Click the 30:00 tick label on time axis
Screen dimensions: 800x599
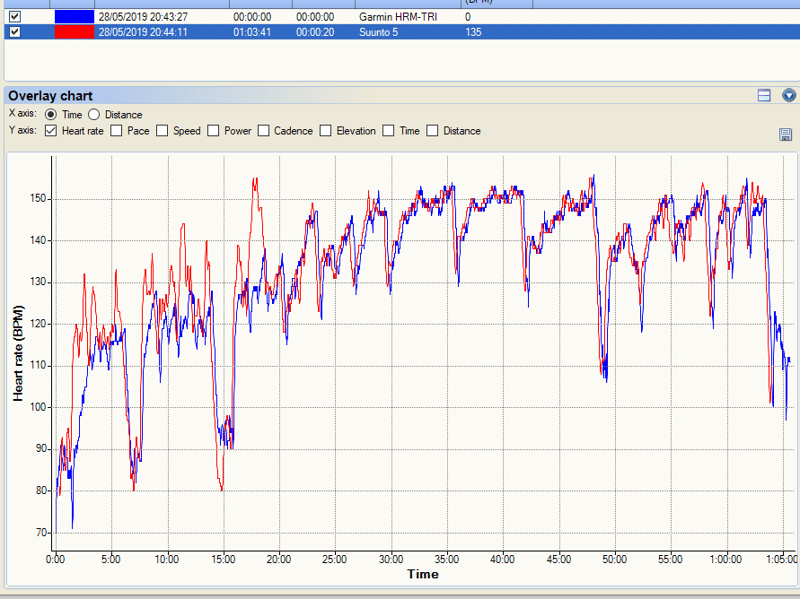tap(391, 559)
